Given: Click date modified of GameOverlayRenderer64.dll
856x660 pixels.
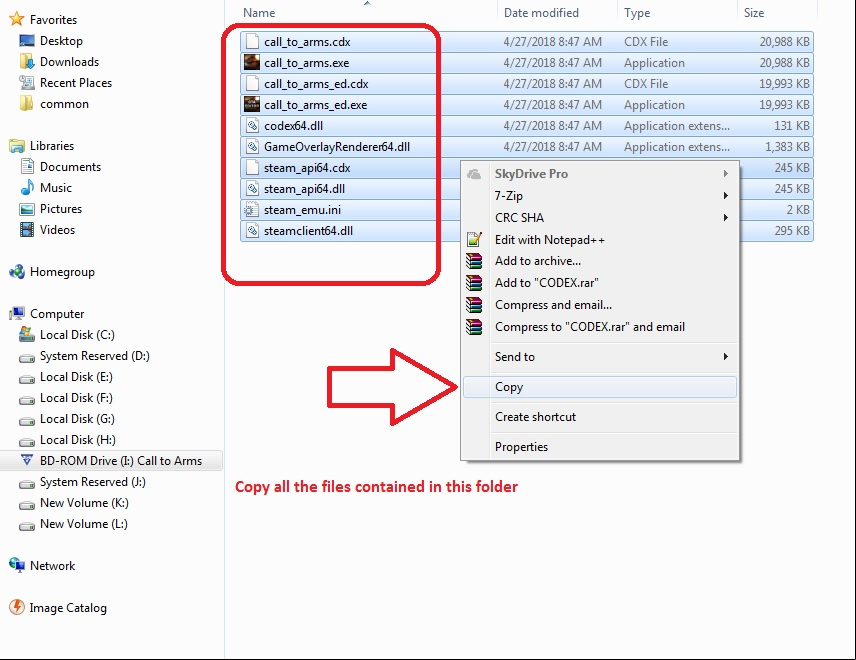Looking at the screenshot, I should point(552,146).
